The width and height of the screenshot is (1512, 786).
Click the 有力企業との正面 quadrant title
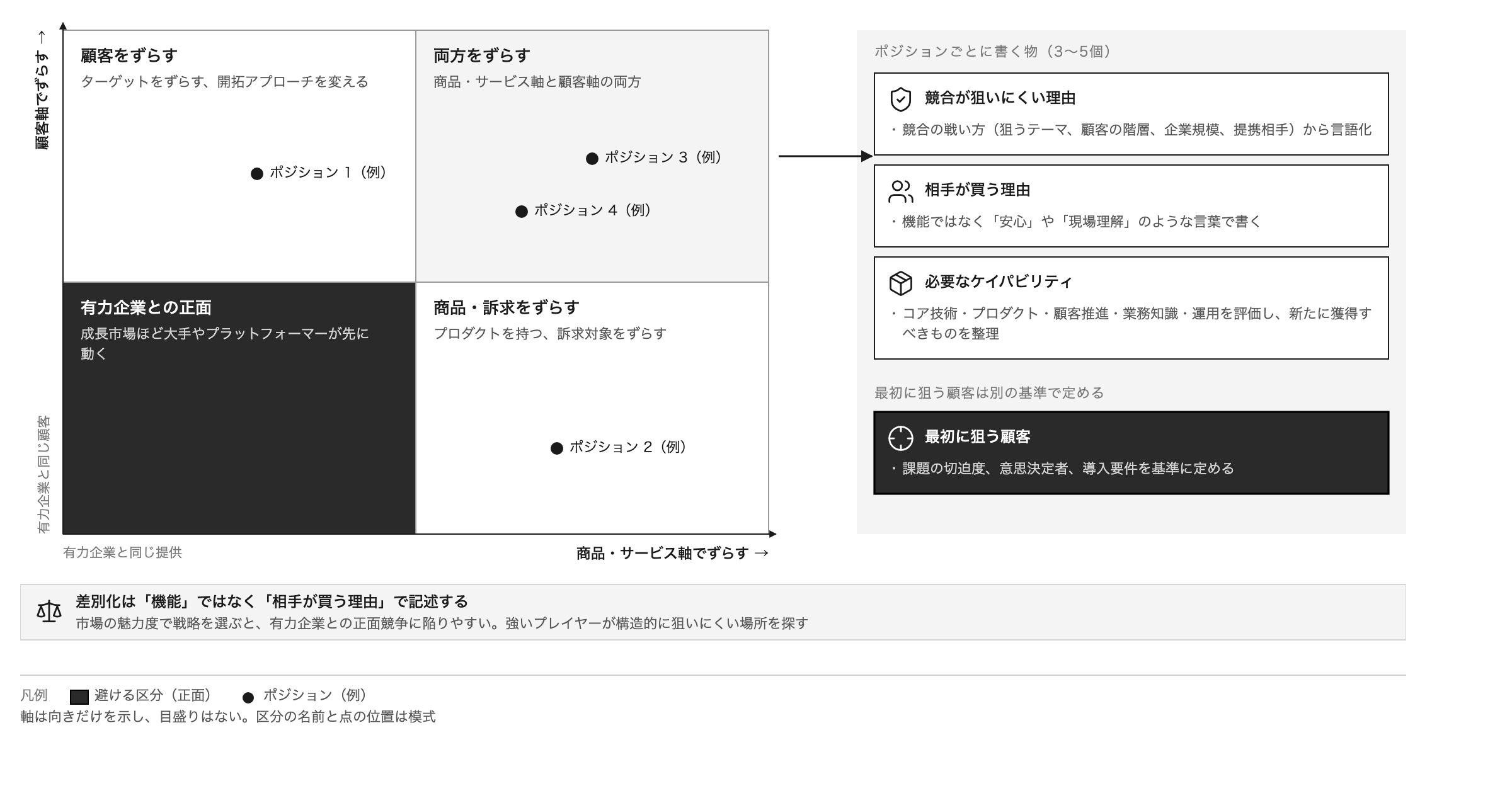point(146,307)
